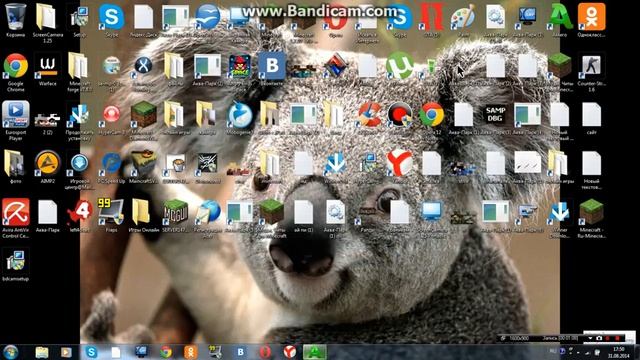Open Yandex browser from the taskbar

pos(290,352)
